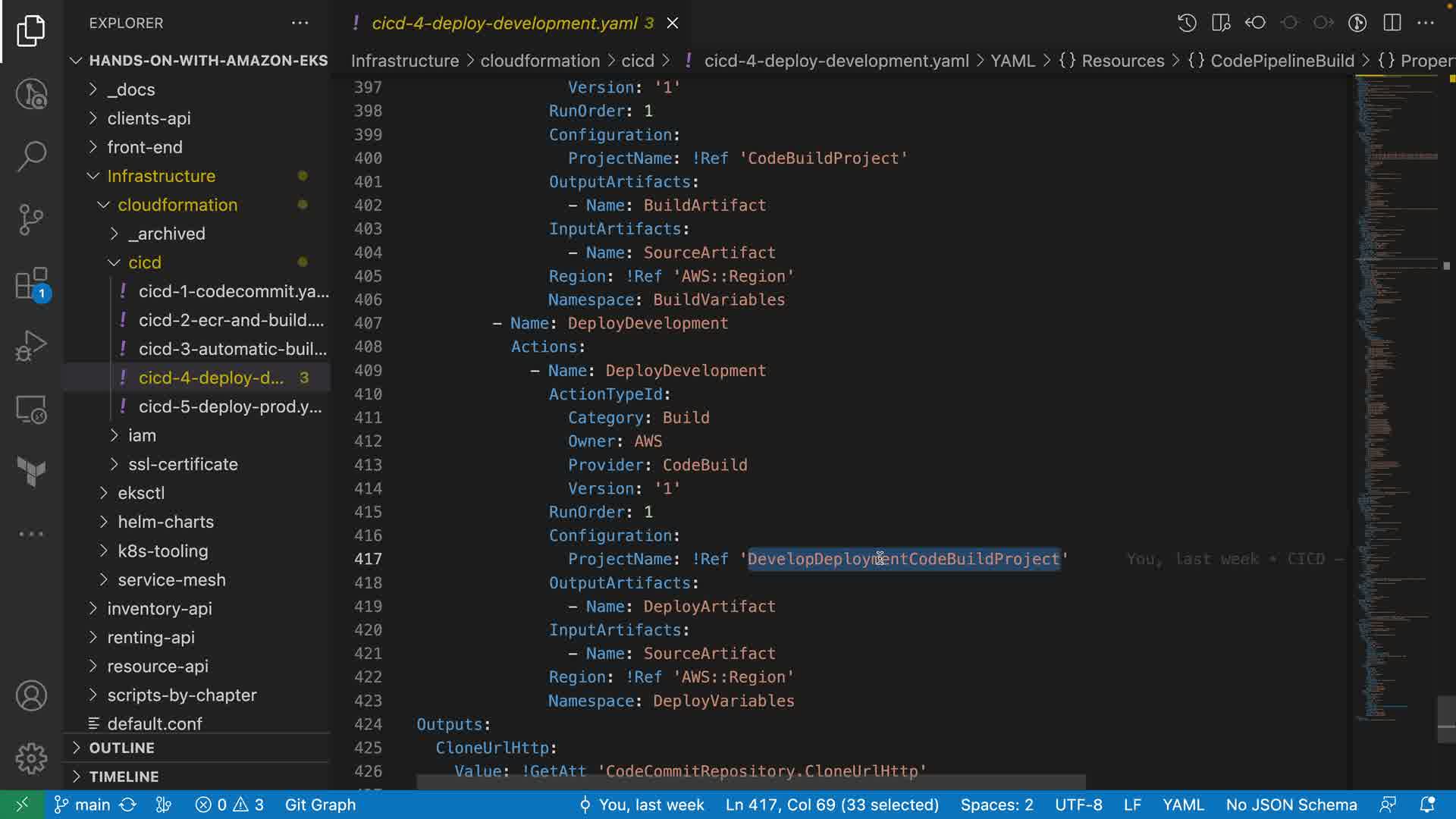The width and height of the screenshot is (1456, 819).
Task: Open cicd-5-deploy-prod yaml file
Action: click(229, 406)
